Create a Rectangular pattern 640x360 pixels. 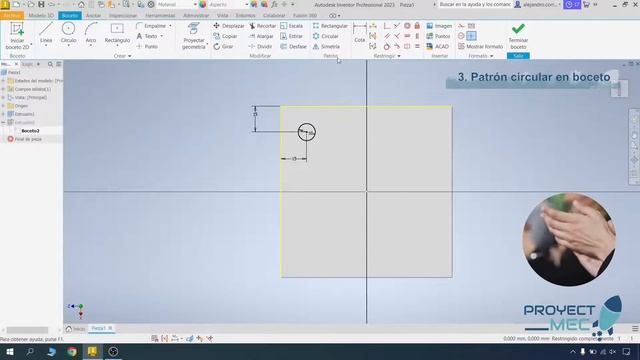coord(330,26)
